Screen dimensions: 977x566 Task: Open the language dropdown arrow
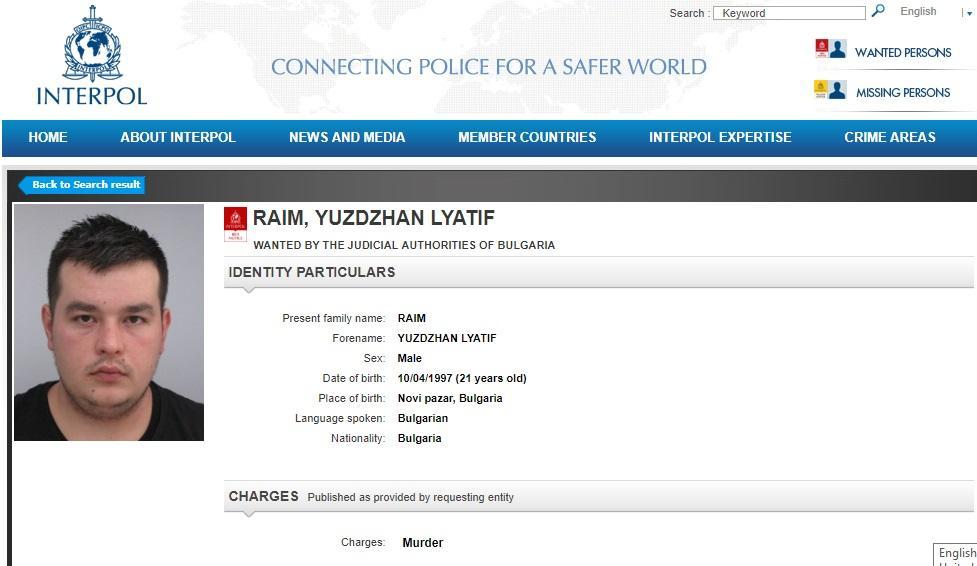tap(966, 13)
